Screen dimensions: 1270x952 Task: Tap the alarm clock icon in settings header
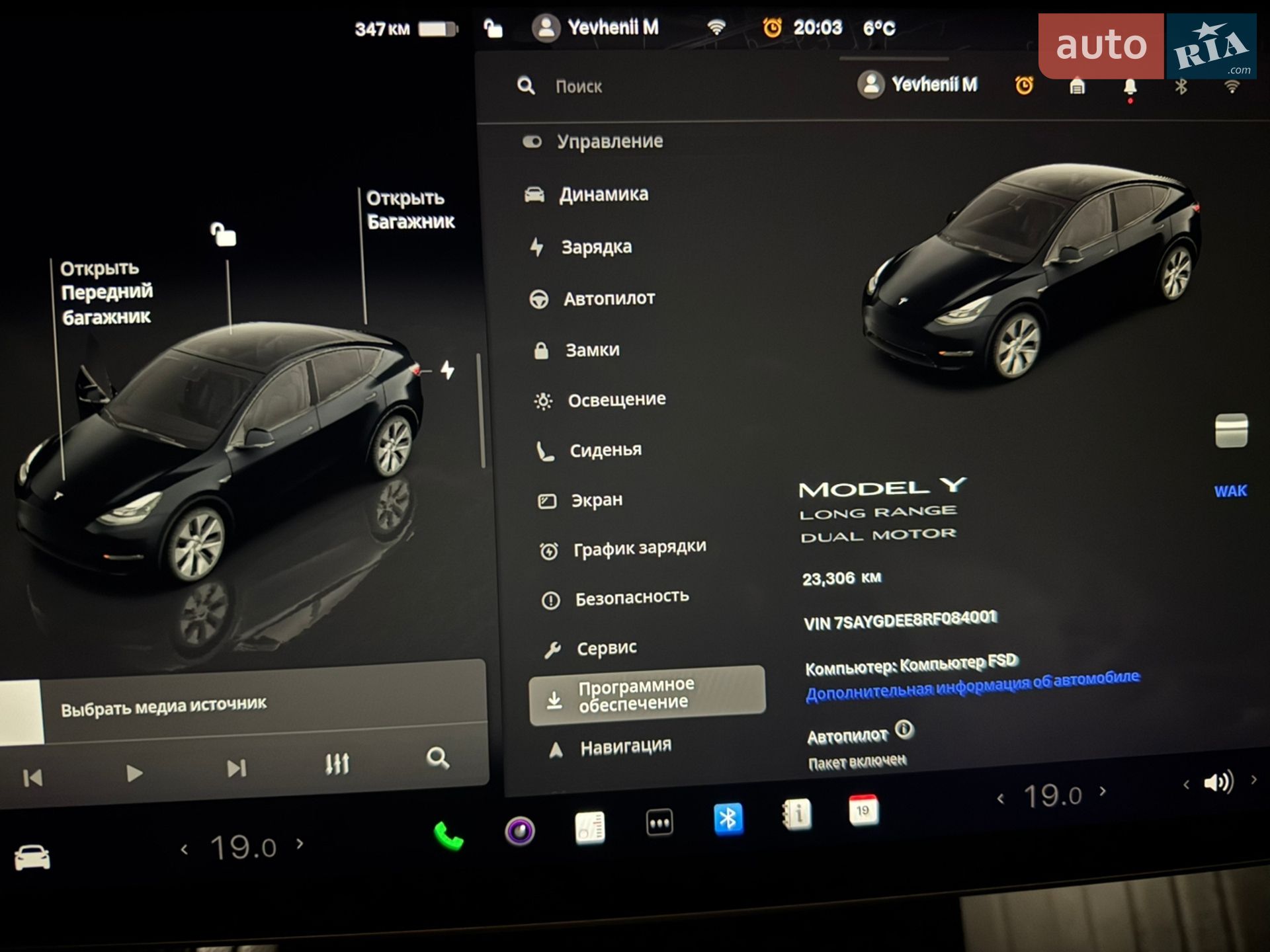[1024, 85]
